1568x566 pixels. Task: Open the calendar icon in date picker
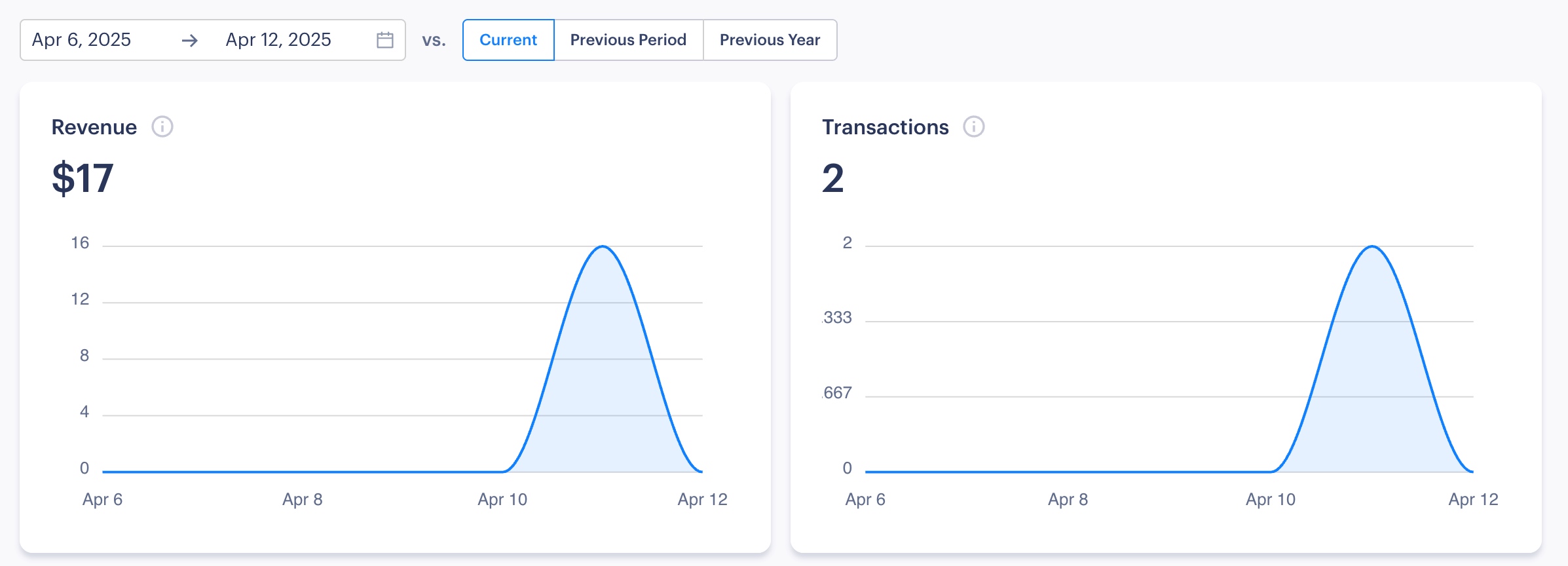[x=385, y=40]
